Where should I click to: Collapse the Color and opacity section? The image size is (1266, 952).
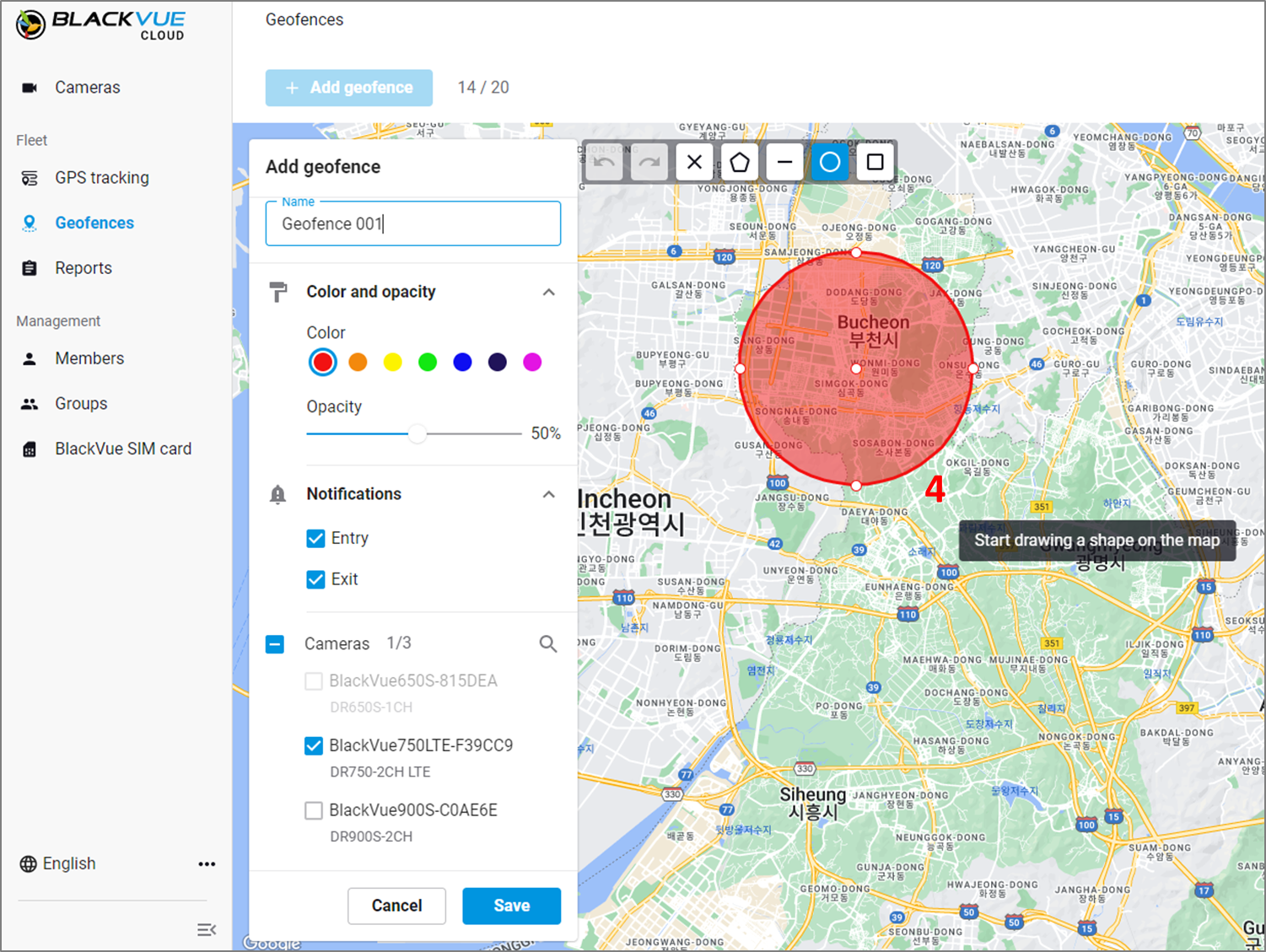[549, 292]
